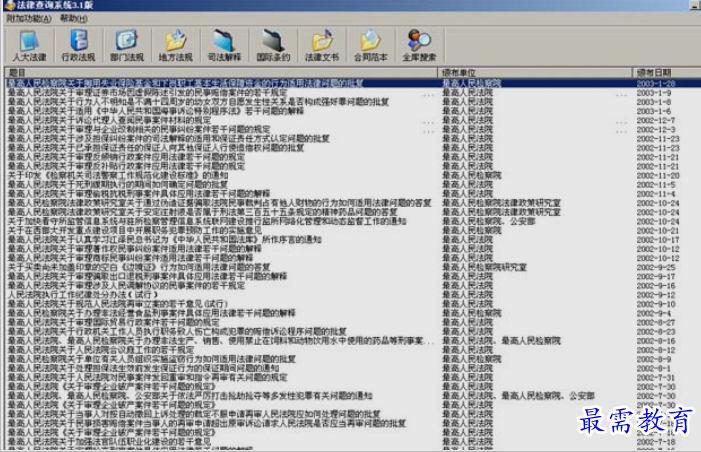Select row 审理反补贴行政案件应用法律若干问题的规定
Viewport: 701px width, 452px height.
[352, 166]
